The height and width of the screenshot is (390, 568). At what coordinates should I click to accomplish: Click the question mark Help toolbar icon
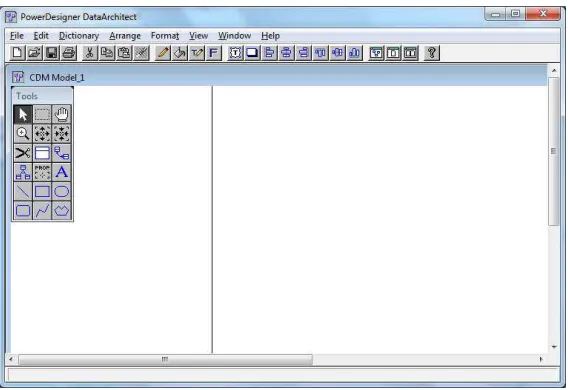click(x=432, y=53)
